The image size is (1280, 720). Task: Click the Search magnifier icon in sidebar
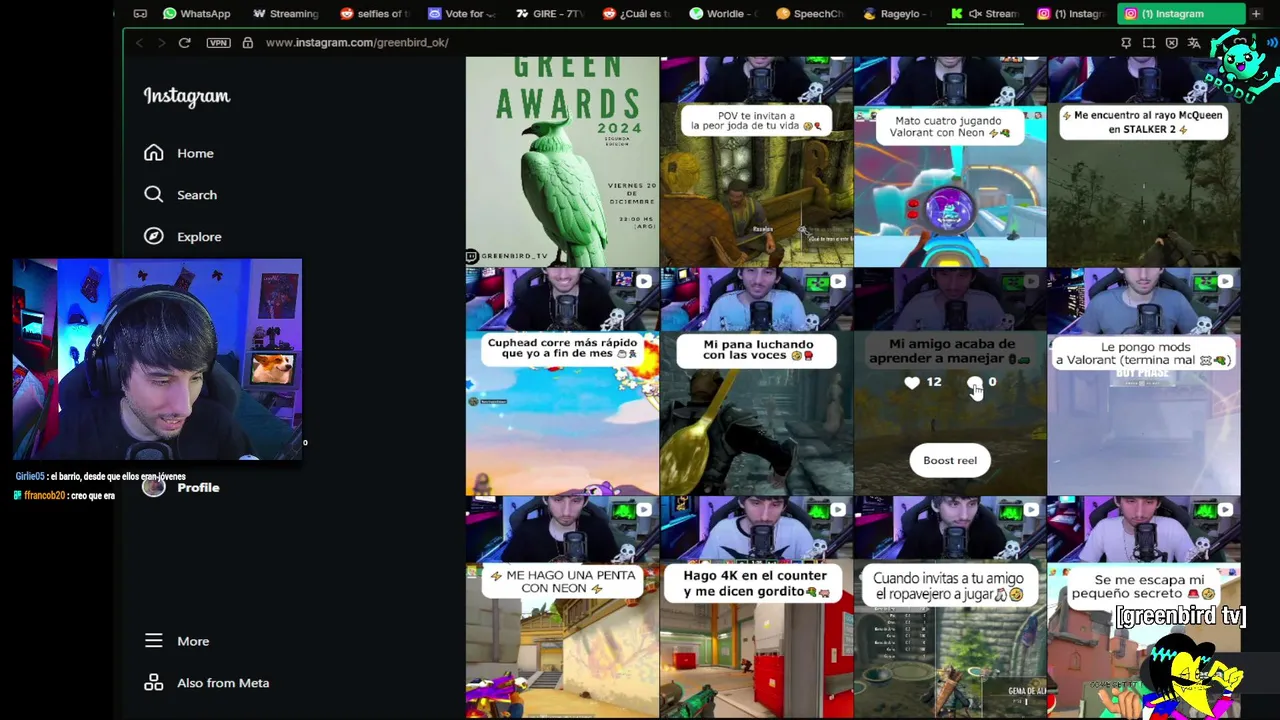click(x=153, y=195)
